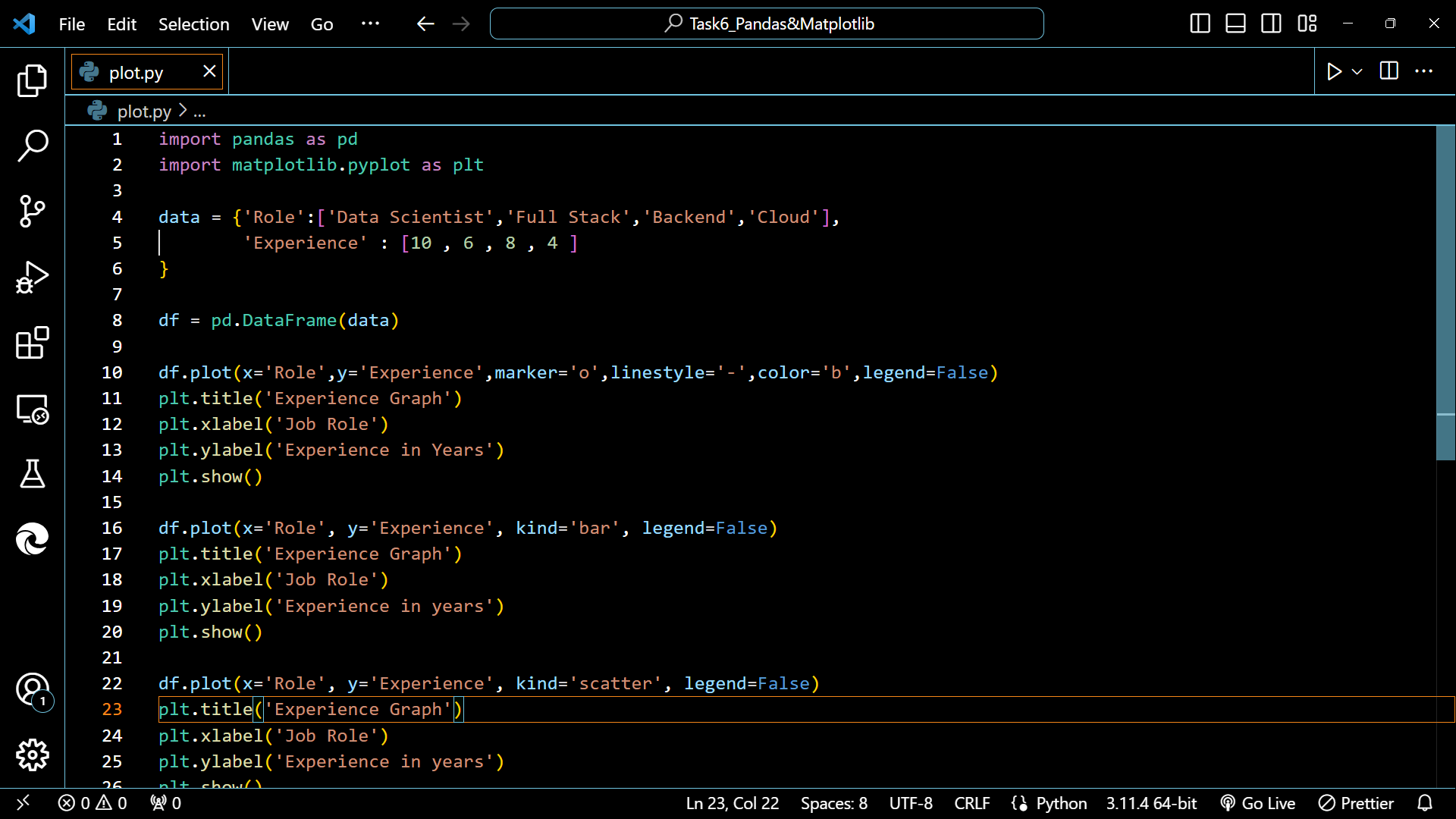Screen dimensions: 1456x819
Task: Select the plot.py editor tab
Action: pyautogui.click(x=136, y=73)
